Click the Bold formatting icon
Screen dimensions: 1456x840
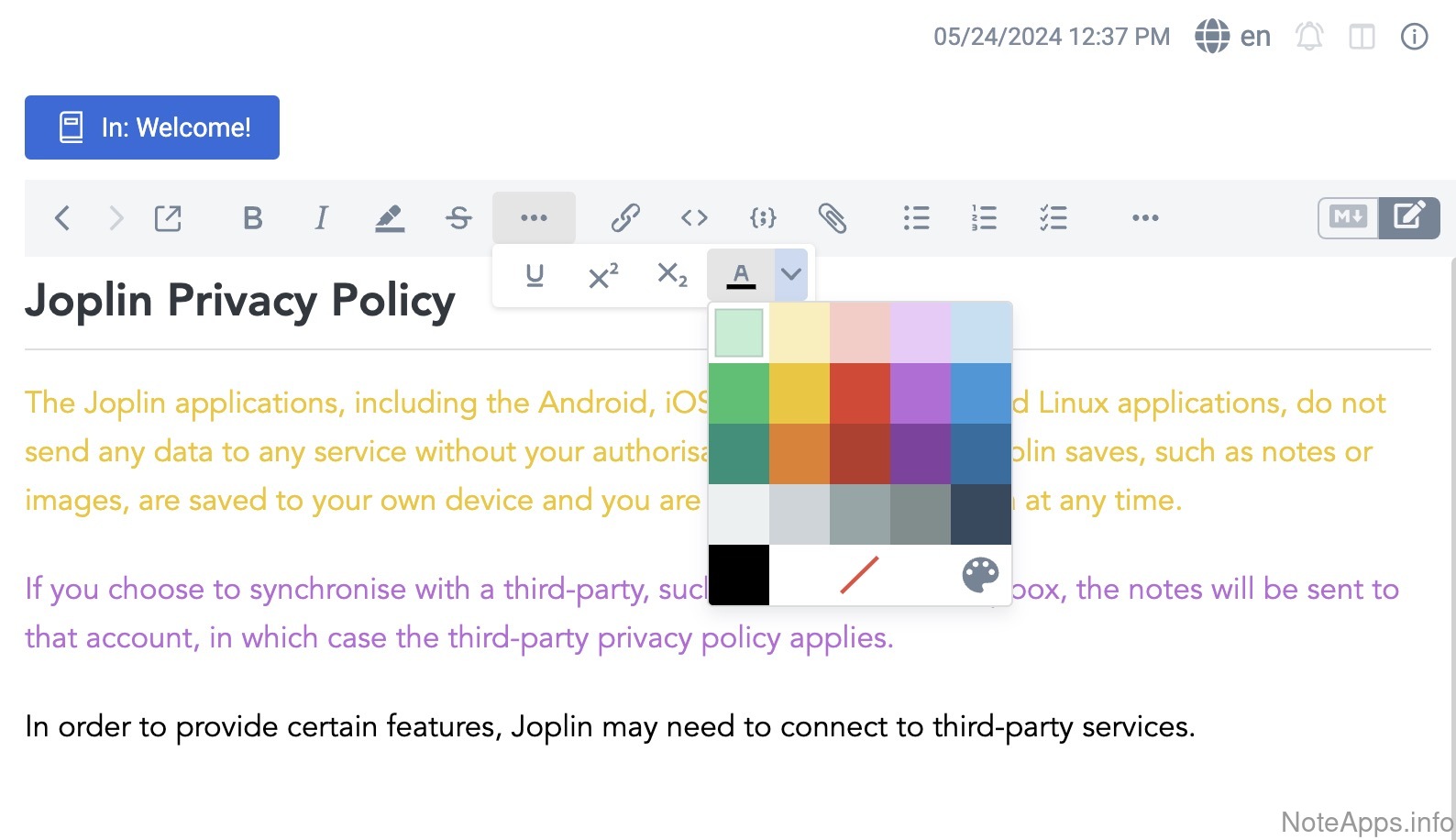click(x=253, y=218)
